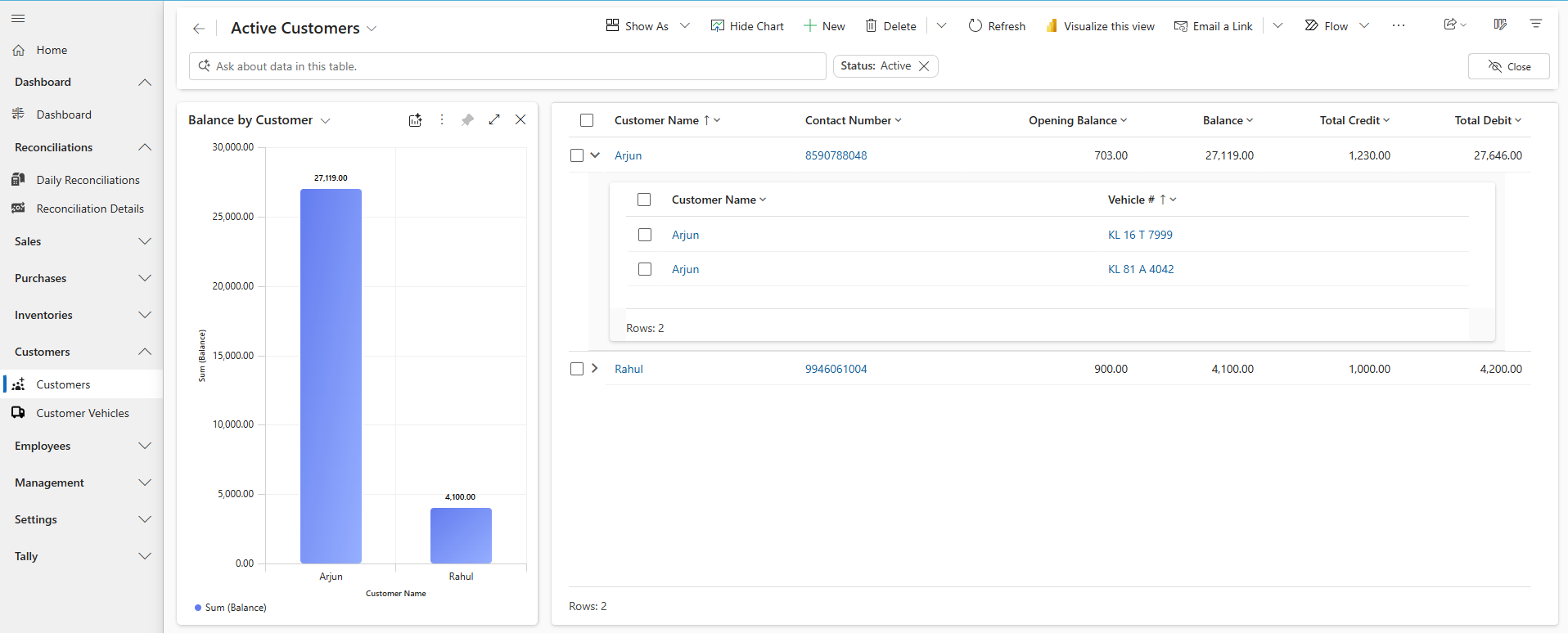Expand the Rahul row details
The image size is (1568, 633).
(x=595, y=368)
